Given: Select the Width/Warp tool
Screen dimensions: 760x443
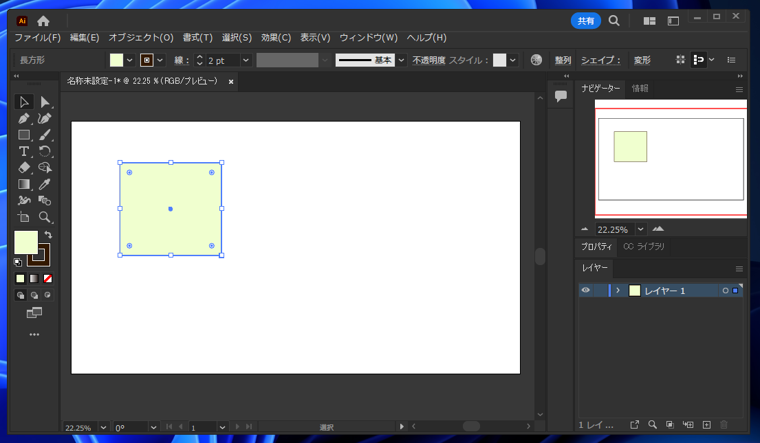Looking at the screenshot, I should [x=23, y=200].
